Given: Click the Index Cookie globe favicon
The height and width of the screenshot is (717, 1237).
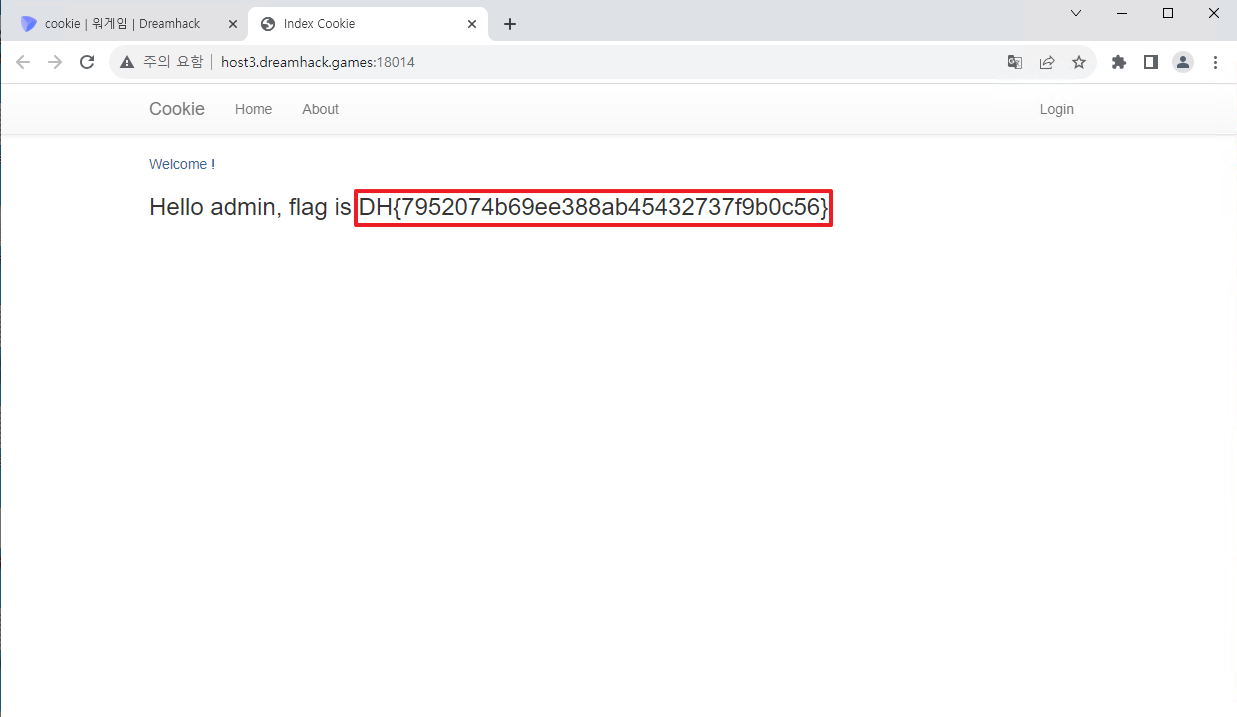Looking at the screenshot, I should (x=268, y=24).
